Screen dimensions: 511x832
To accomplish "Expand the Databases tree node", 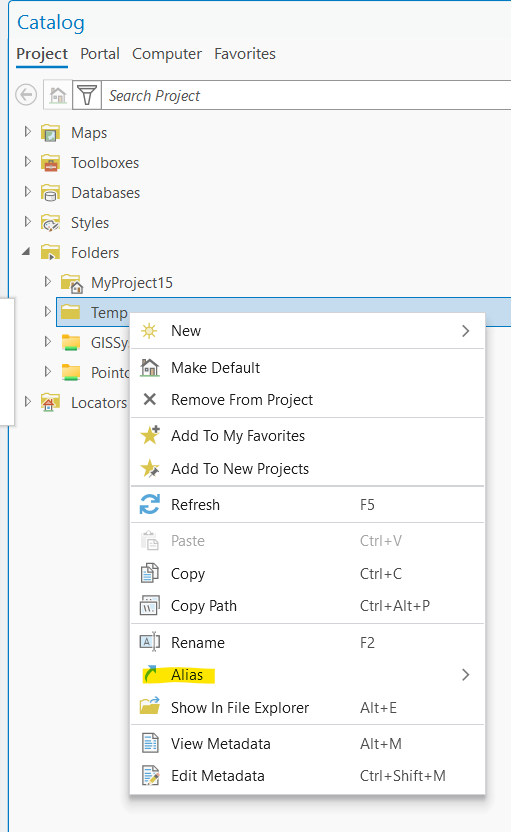I will (x=28, y=191).
